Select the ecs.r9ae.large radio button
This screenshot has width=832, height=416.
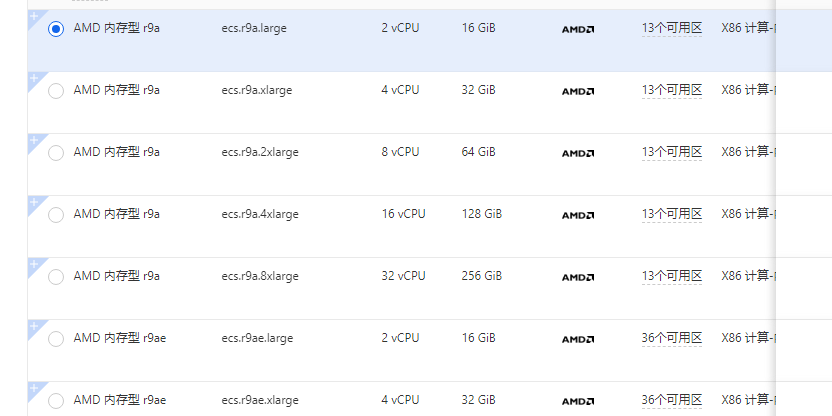[x=56, y=339]
